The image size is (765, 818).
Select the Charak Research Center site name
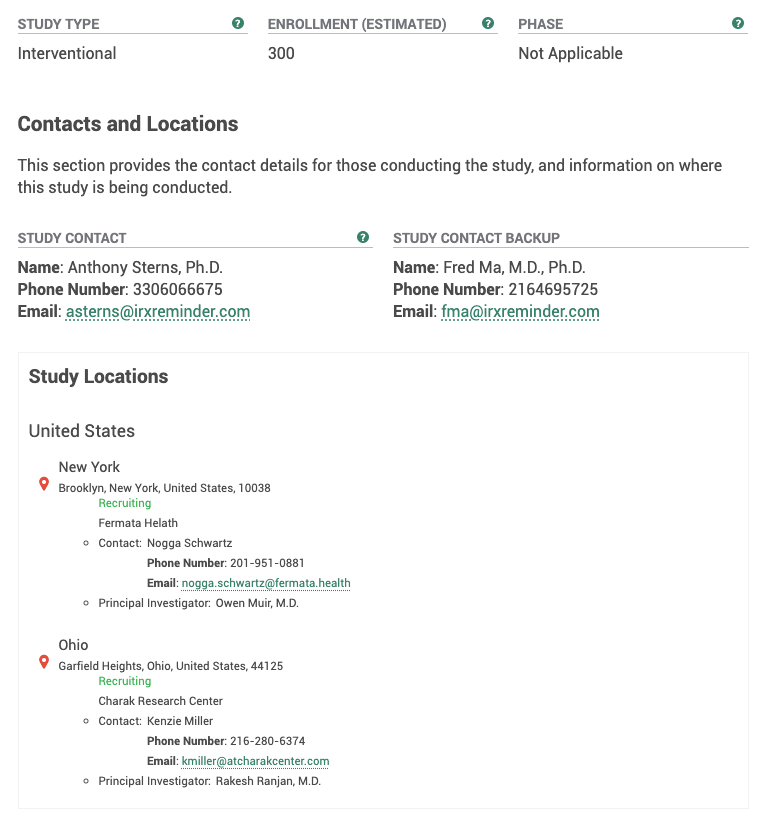pos(160,701)
